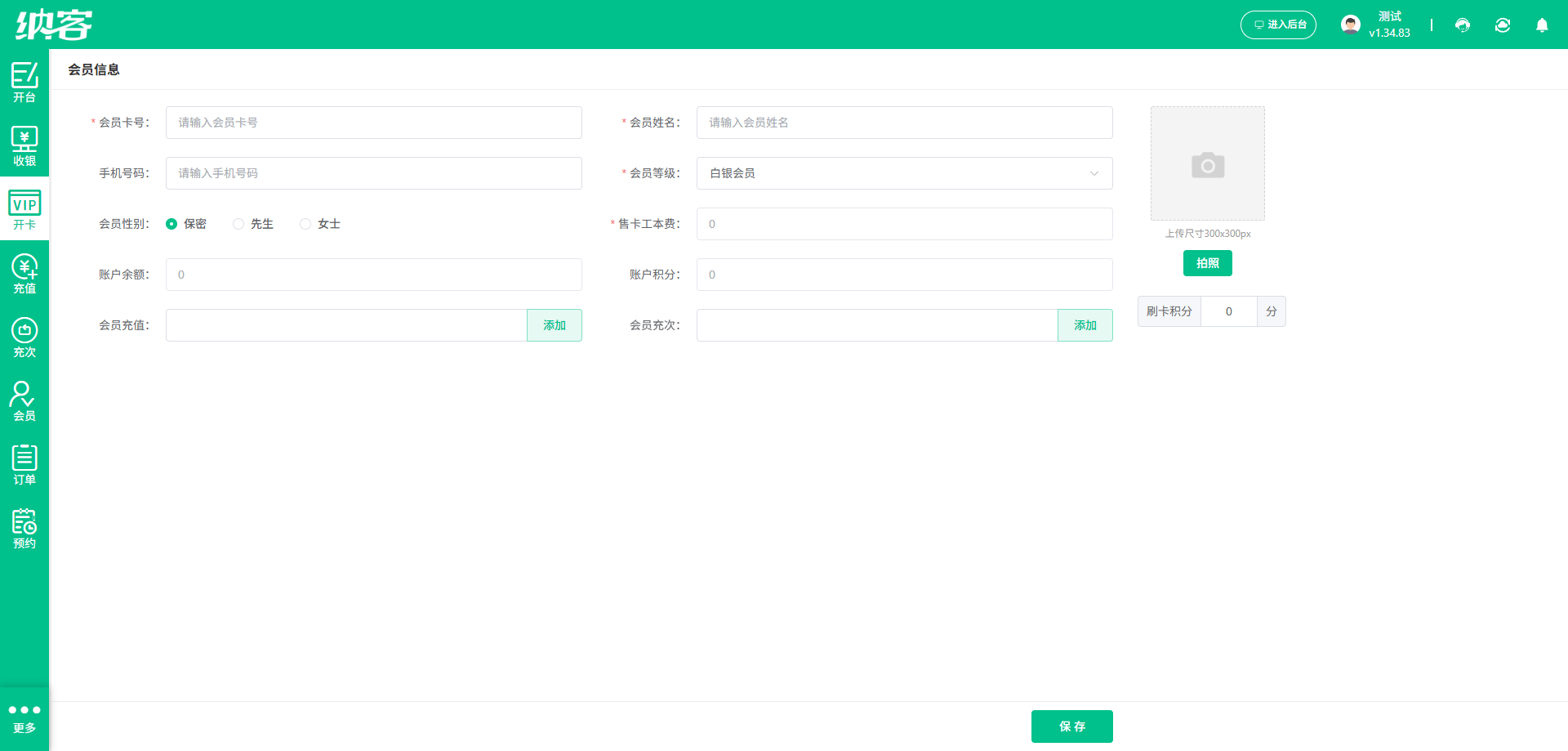Click the 保存 button
The image size is (1568, 751).
click(1072, 726)
